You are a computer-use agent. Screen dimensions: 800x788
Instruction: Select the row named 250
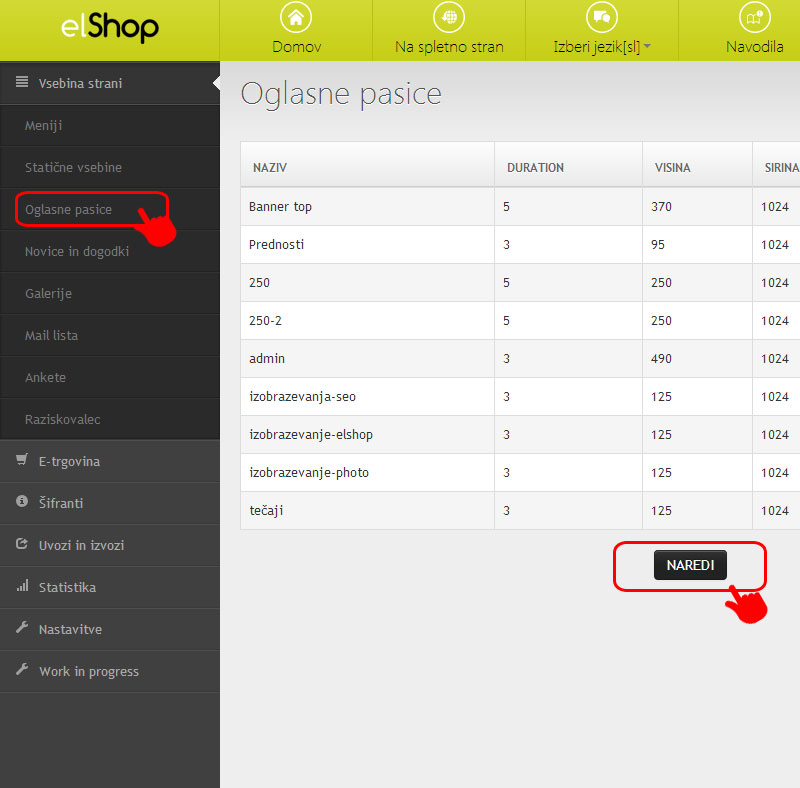520,283
